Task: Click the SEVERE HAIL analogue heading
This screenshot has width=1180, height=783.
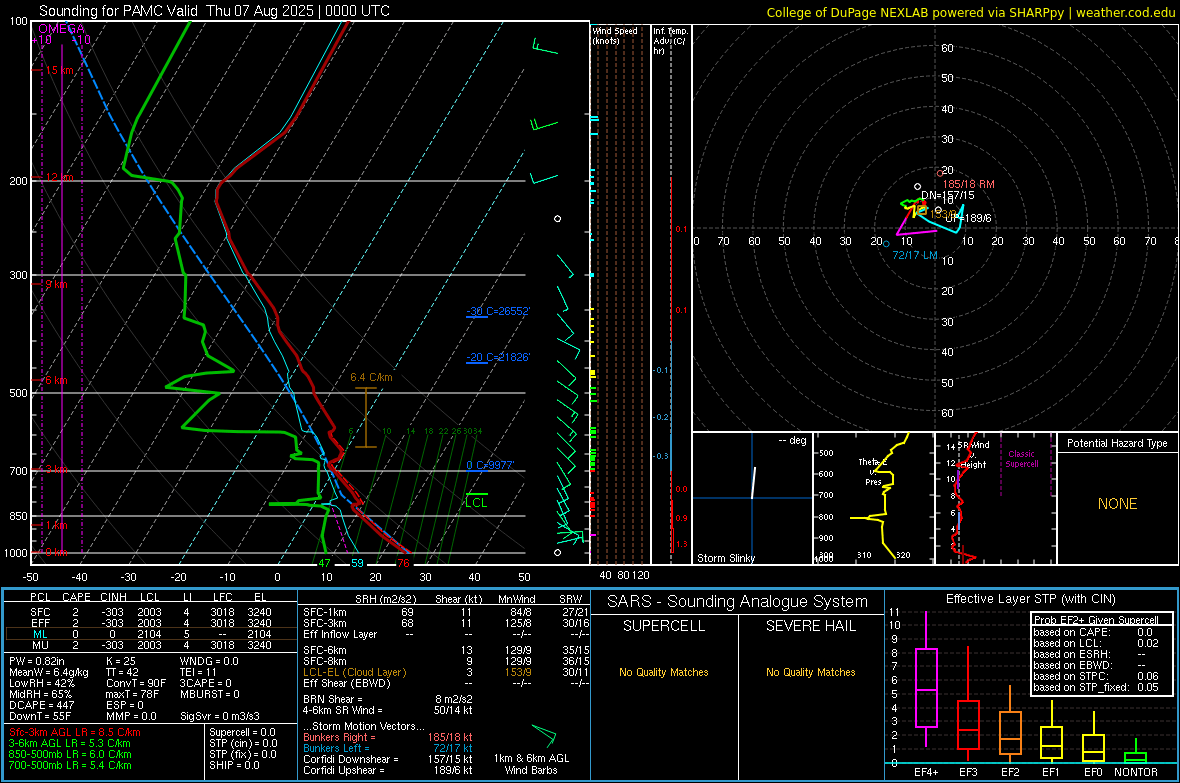Action: pyautogui.click(x=810, y=626)
